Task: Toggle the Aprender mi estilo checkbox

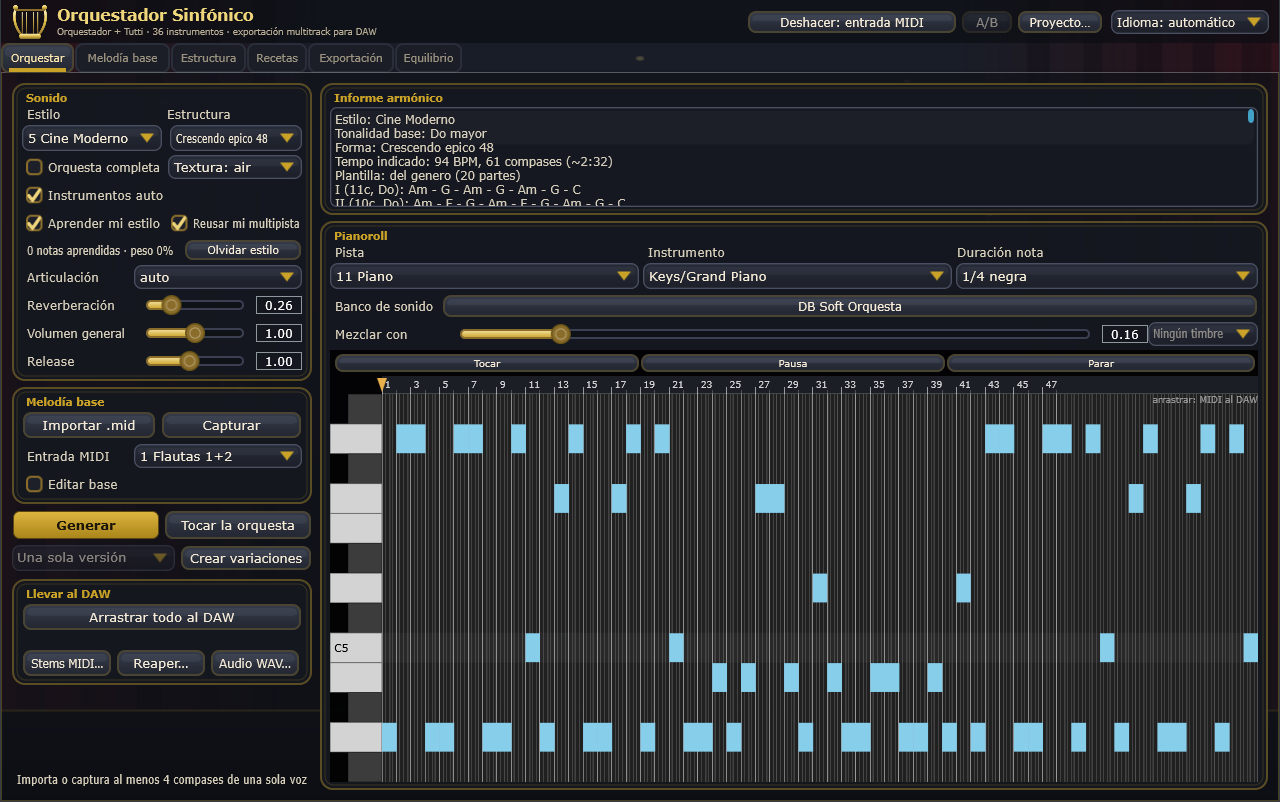Action: click(x=34, y=223)
